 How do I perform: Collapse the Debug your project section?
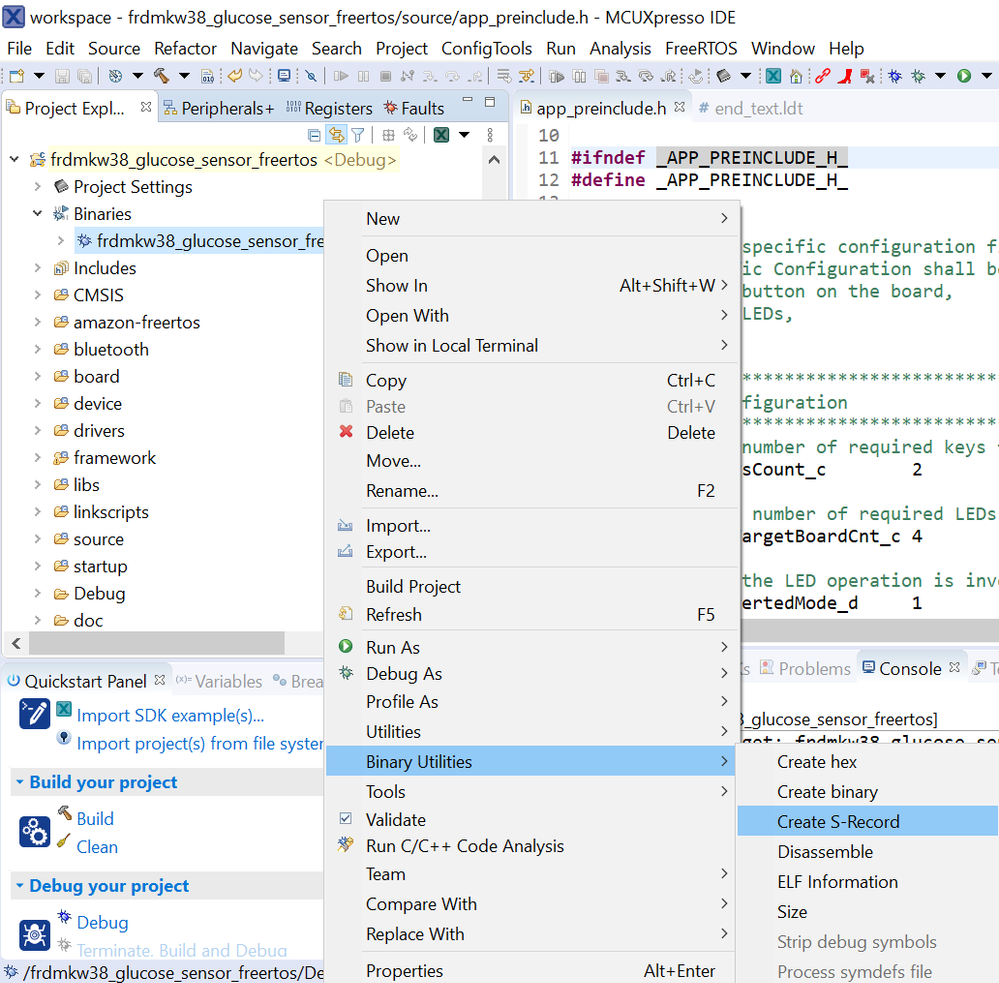coord(19,886)
